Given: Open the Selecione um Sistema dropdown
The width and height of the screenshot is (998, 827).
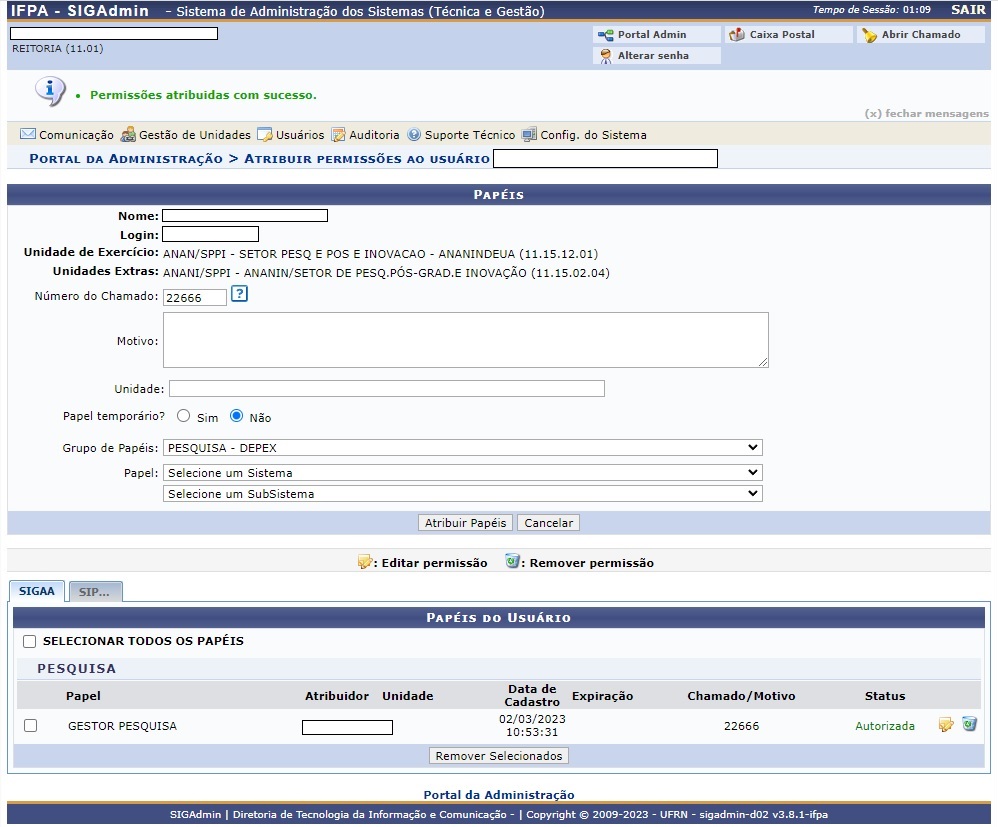Looking at the screenshot, I should pyautogui.click(x=463, y=472).
